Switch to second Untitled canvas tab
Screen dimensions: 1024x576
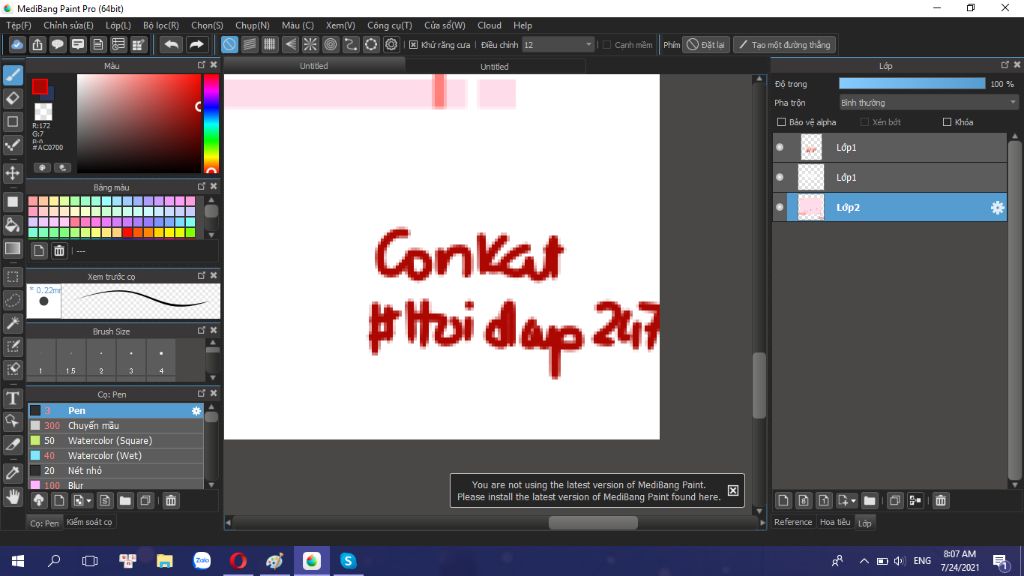(x=494, y=67)
